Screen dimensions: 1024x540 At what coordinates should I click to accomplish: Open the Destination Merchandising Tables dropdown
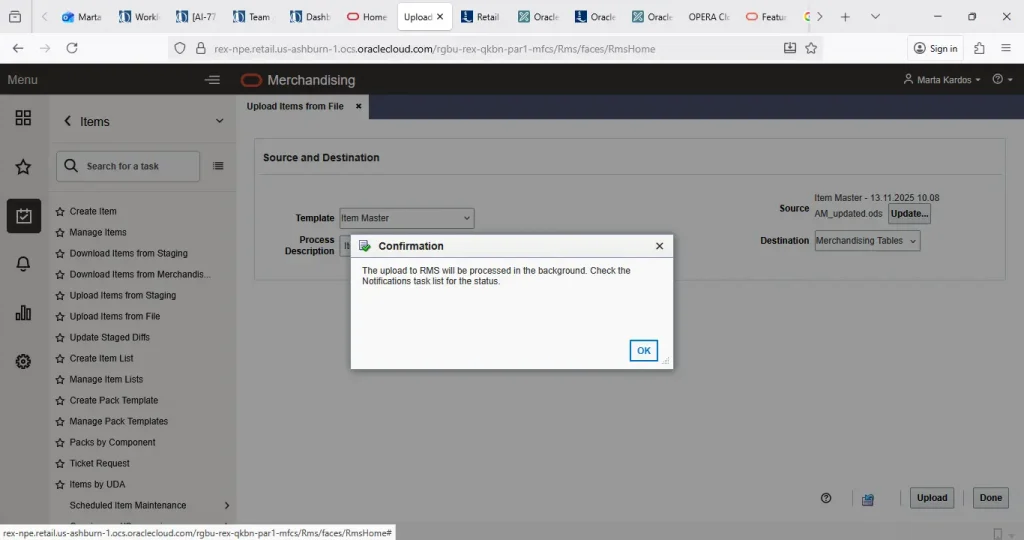(867, 241)
